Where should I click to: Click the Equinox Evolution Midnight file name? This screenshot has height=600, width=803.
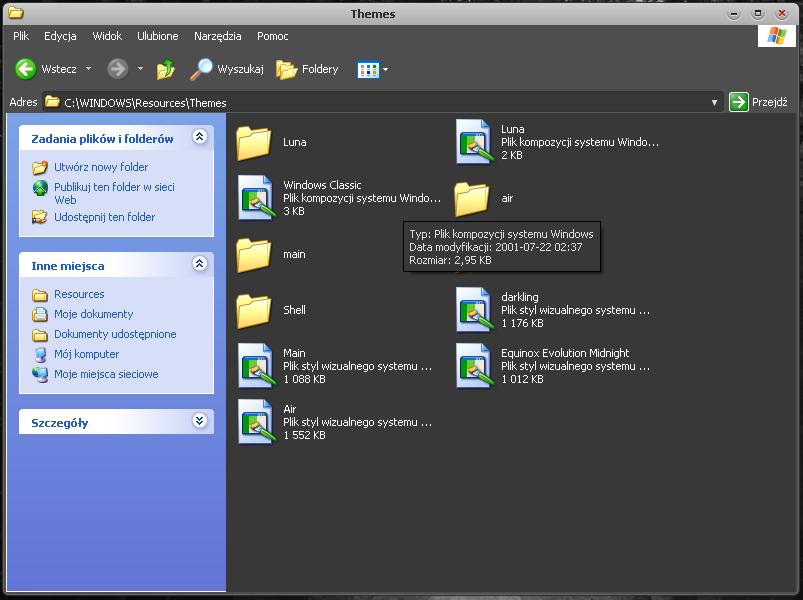[565, 353]
